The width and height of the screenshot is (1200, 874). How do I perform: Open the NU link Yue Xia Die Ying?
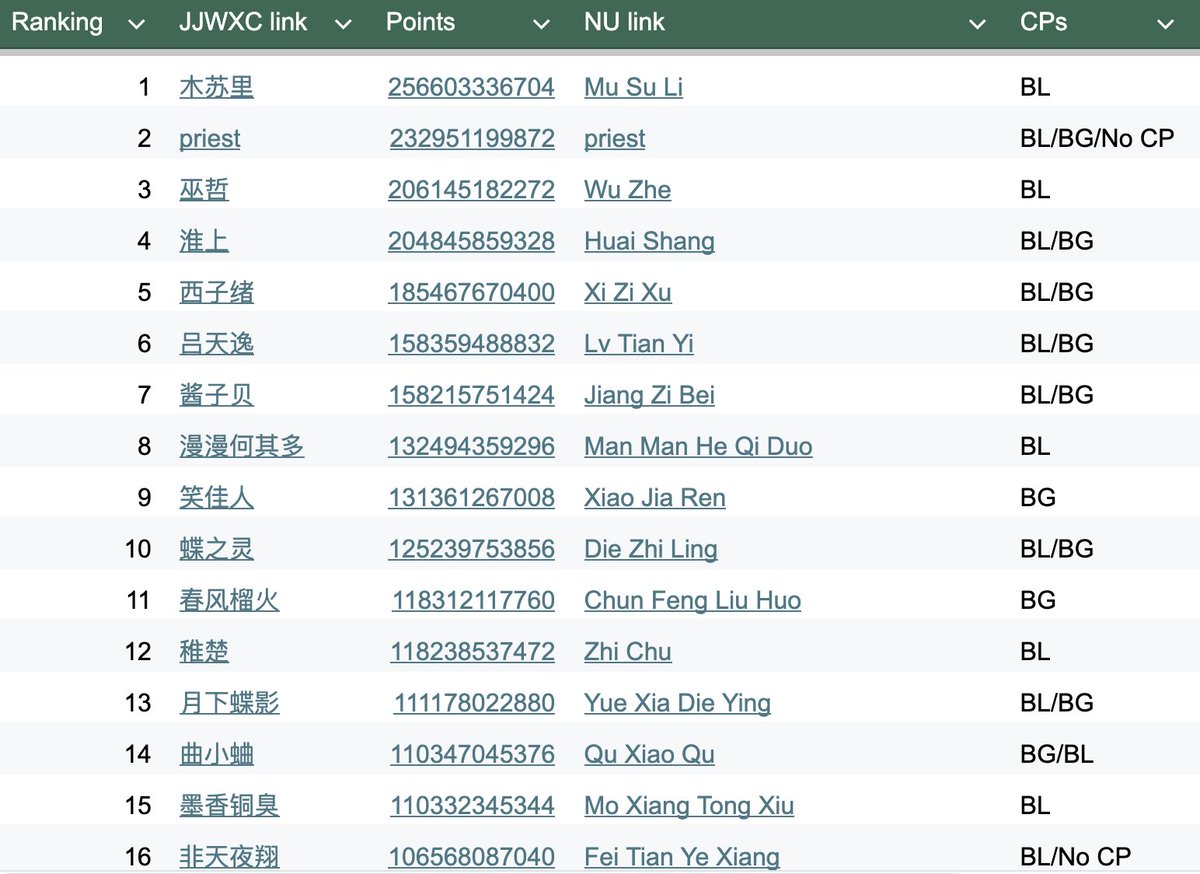[x=678, y=703]
